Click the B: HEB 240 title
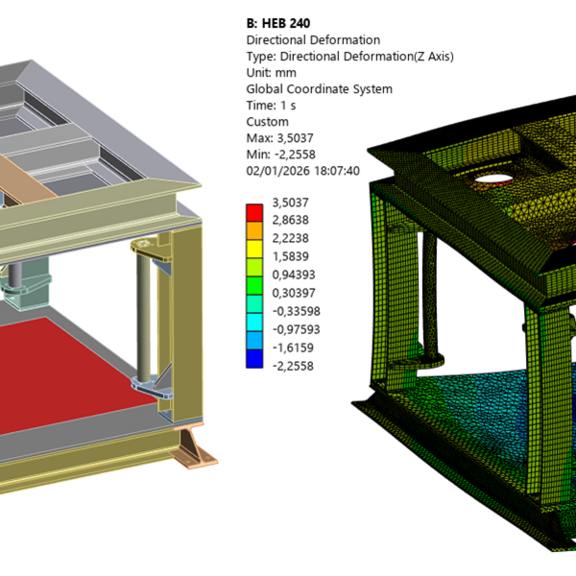576x576 pixels. [278, 24]
